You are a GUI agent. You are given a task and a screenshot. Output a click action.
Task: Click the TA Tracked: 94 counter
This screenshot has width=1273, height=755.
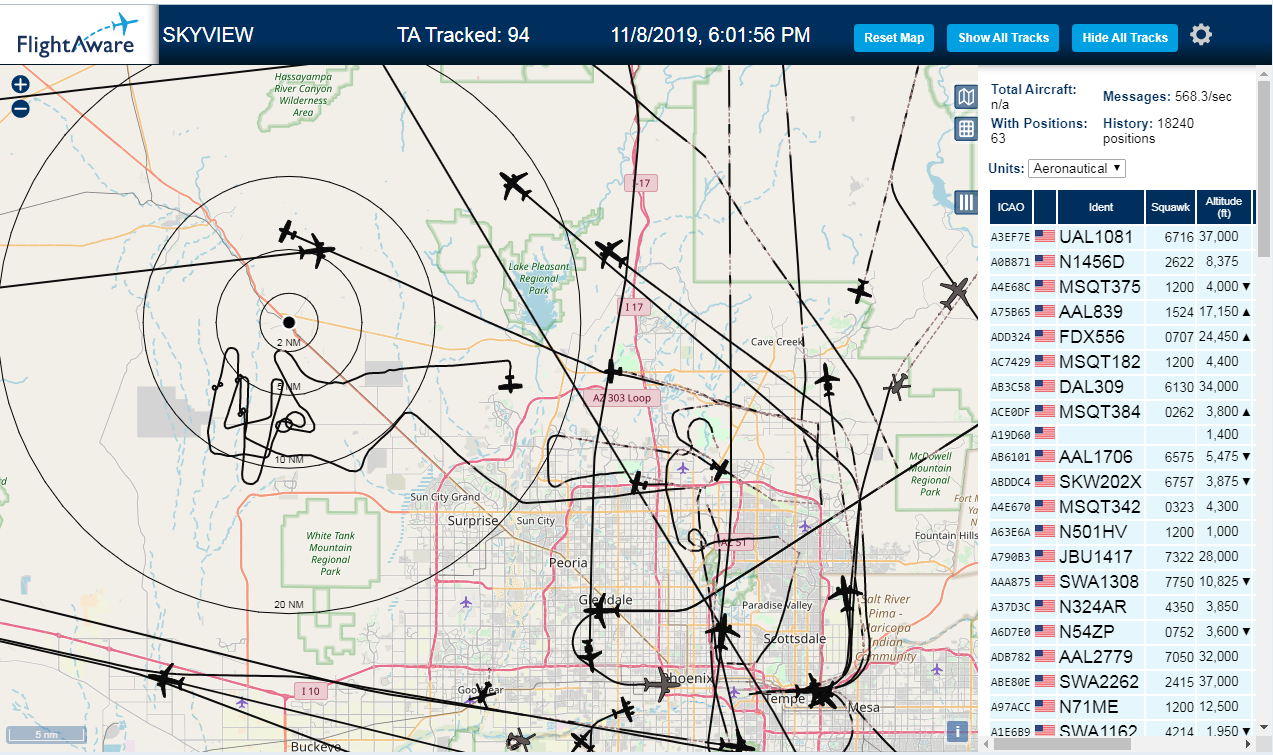(463, 35)
